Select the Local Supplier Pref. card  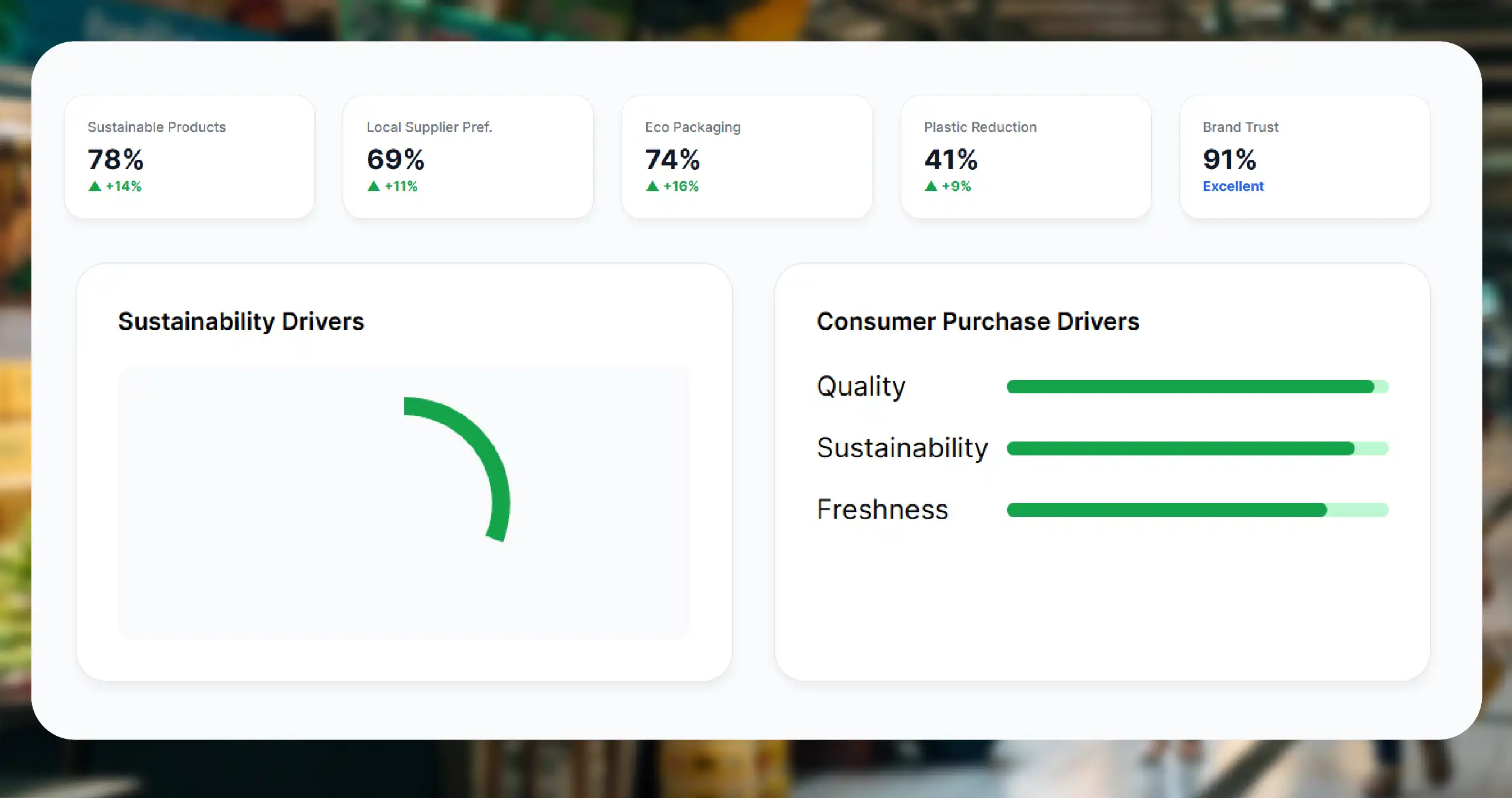(x=468, y=157)
